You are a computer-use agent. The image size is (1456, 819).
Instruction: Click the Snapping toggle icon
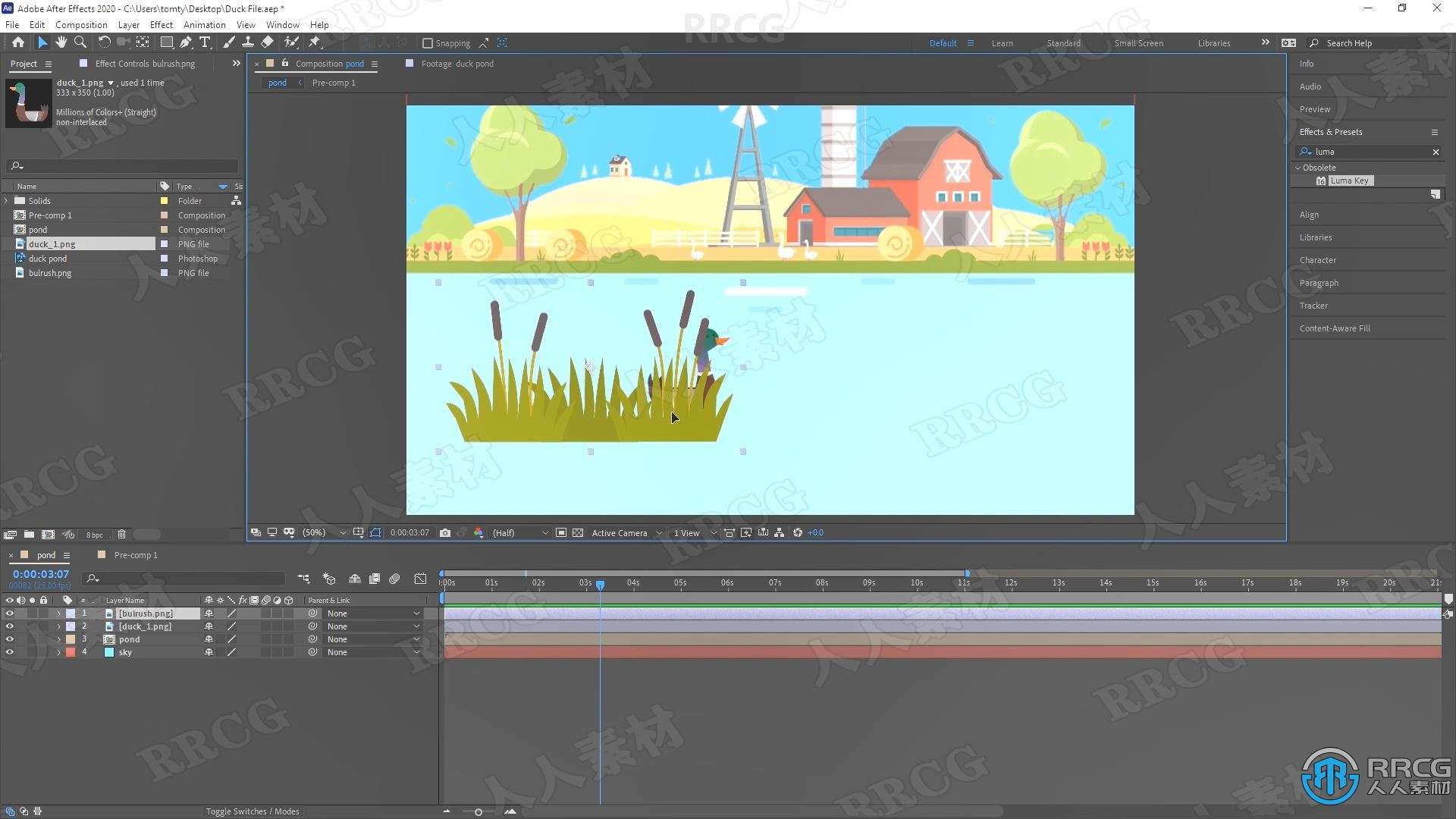(x=426, y=43)
